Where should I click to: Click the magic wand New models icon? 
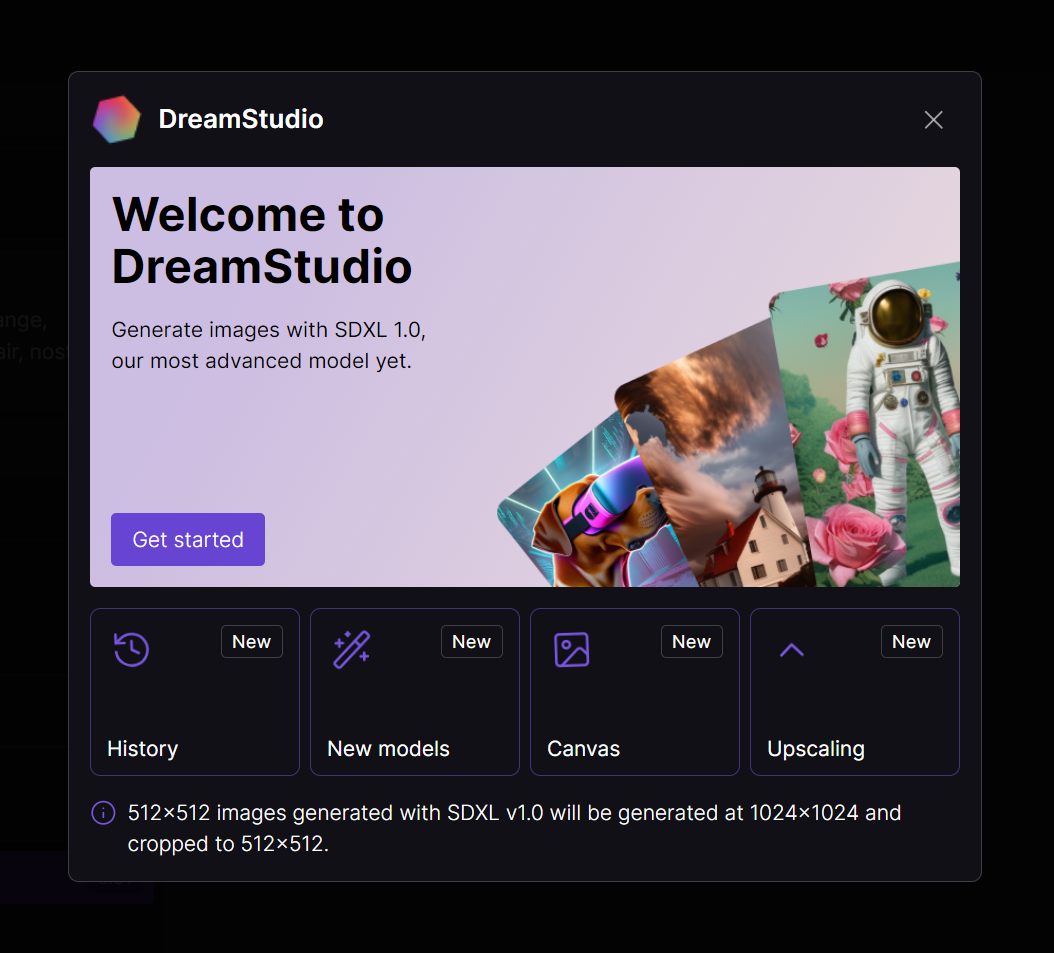pyautogui.click(x=352, y=649)
